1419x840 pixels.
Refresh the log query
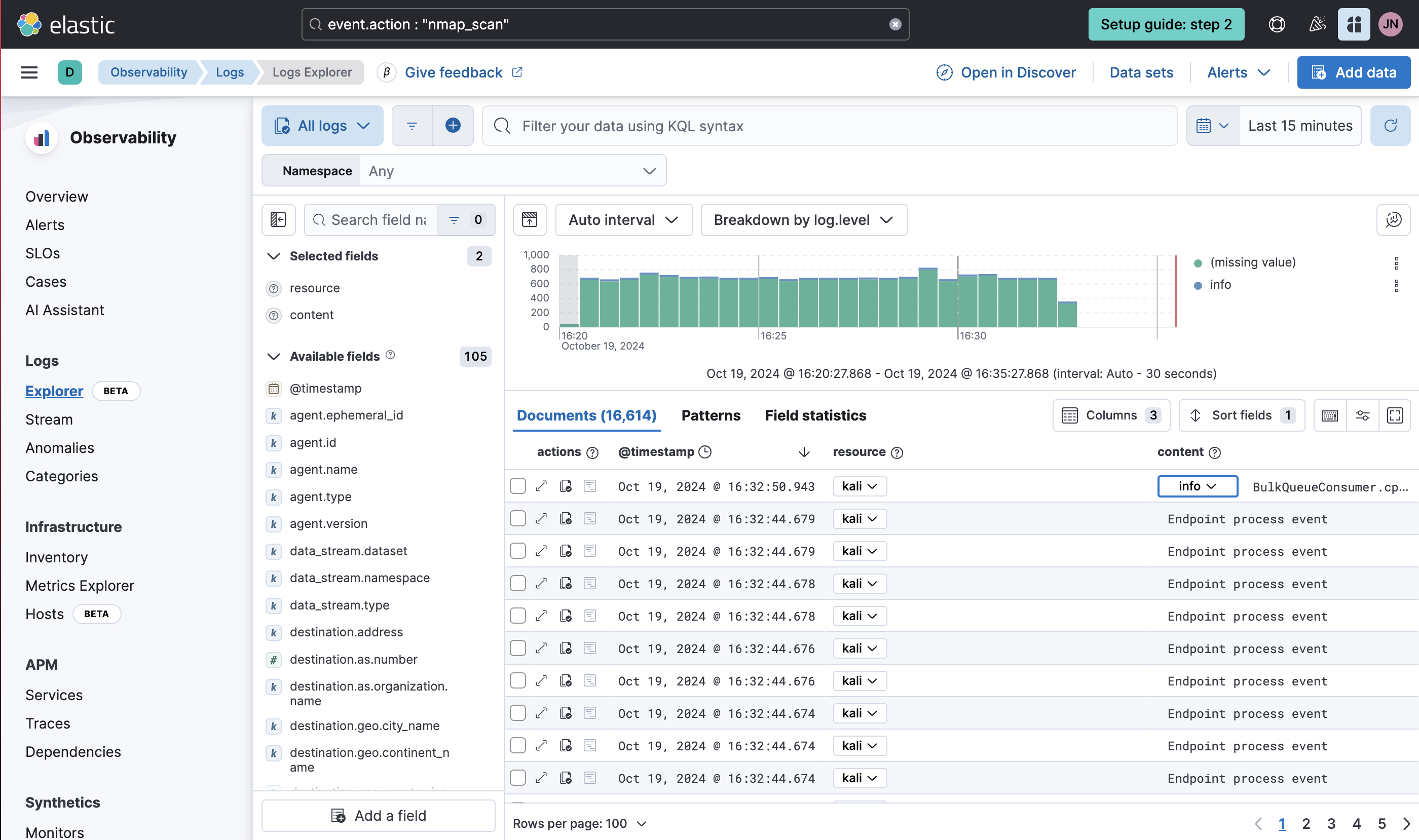1390,126
